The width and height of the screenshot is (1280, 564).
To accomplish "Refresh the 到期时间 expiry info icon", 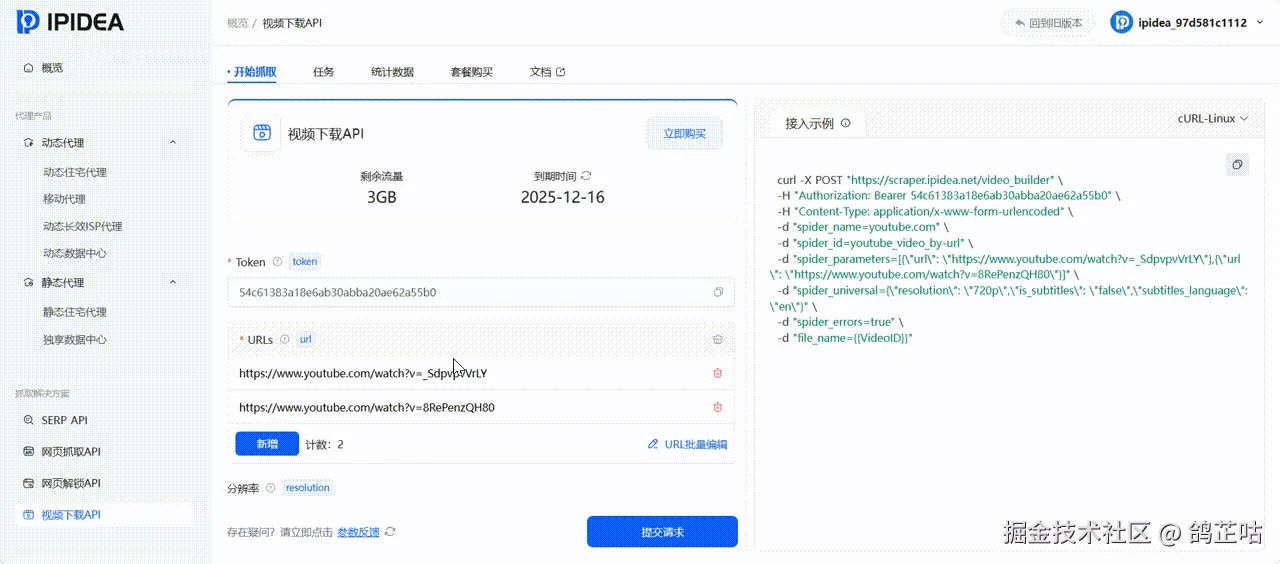I will tap(586, 175).
